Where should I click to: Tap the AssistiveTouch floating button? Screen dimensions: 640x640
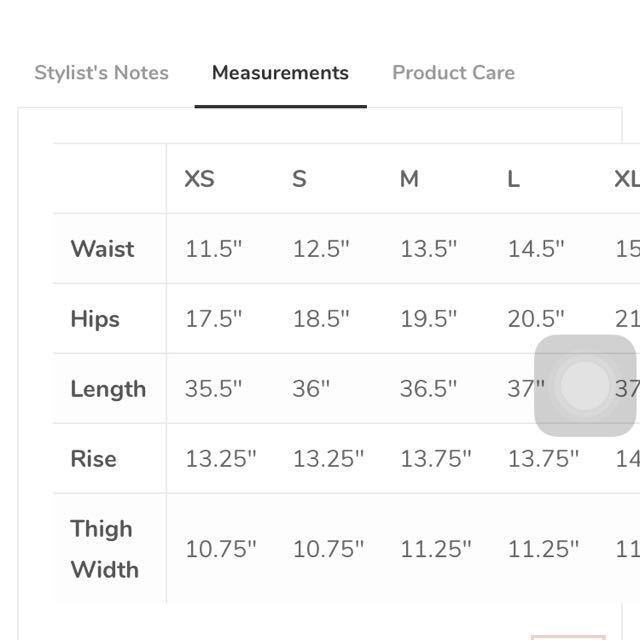[x=585, y=386]
